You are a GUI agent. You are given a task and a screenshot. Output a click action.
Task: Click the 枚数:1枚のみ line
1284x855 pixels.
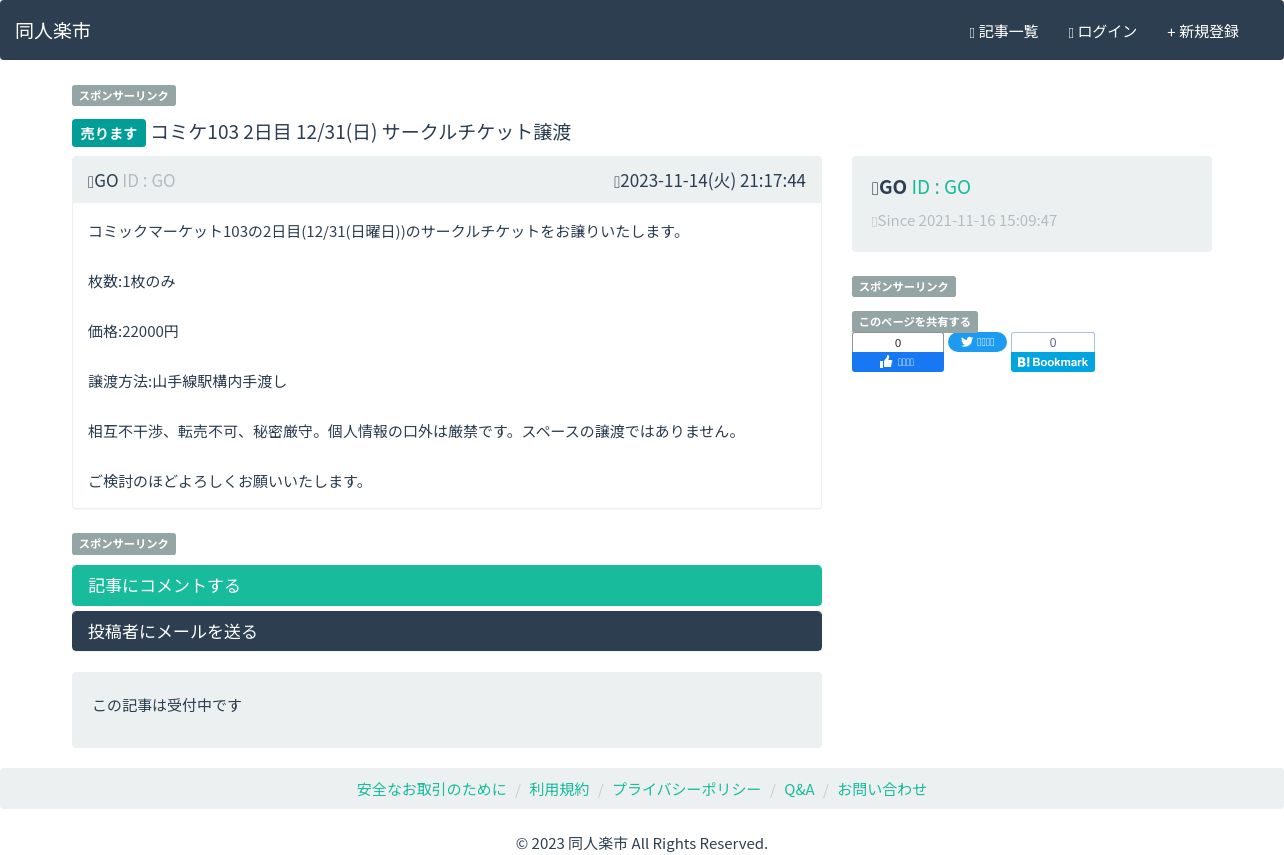pyautogui.click(x=132, y=281)
